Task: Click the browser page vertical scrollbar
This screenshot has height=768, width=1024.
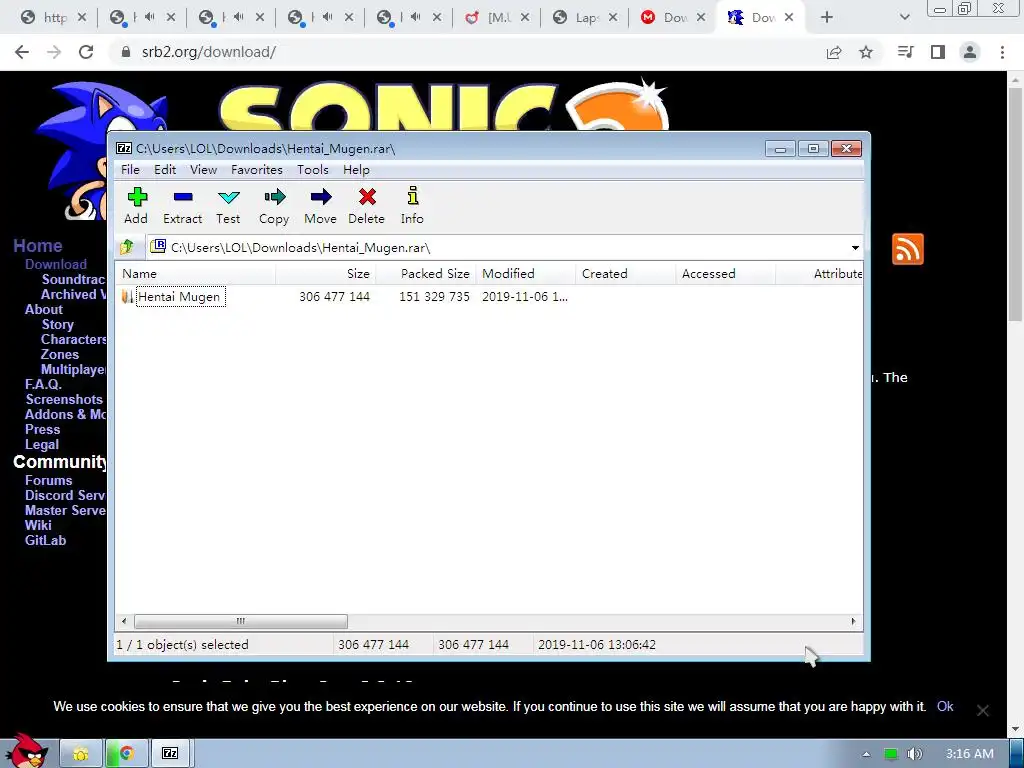Action: point(1015,202)
